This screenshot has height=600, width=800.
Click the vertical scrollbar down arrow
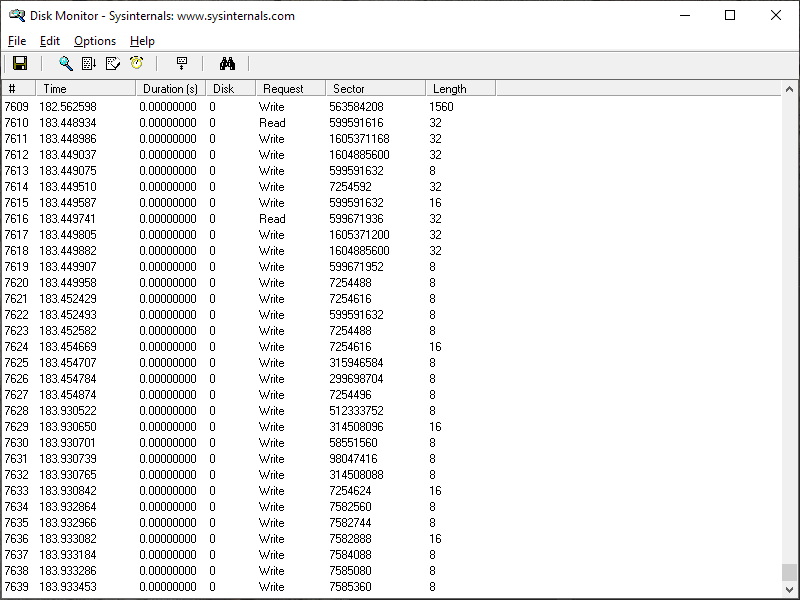tap(789, 589)
